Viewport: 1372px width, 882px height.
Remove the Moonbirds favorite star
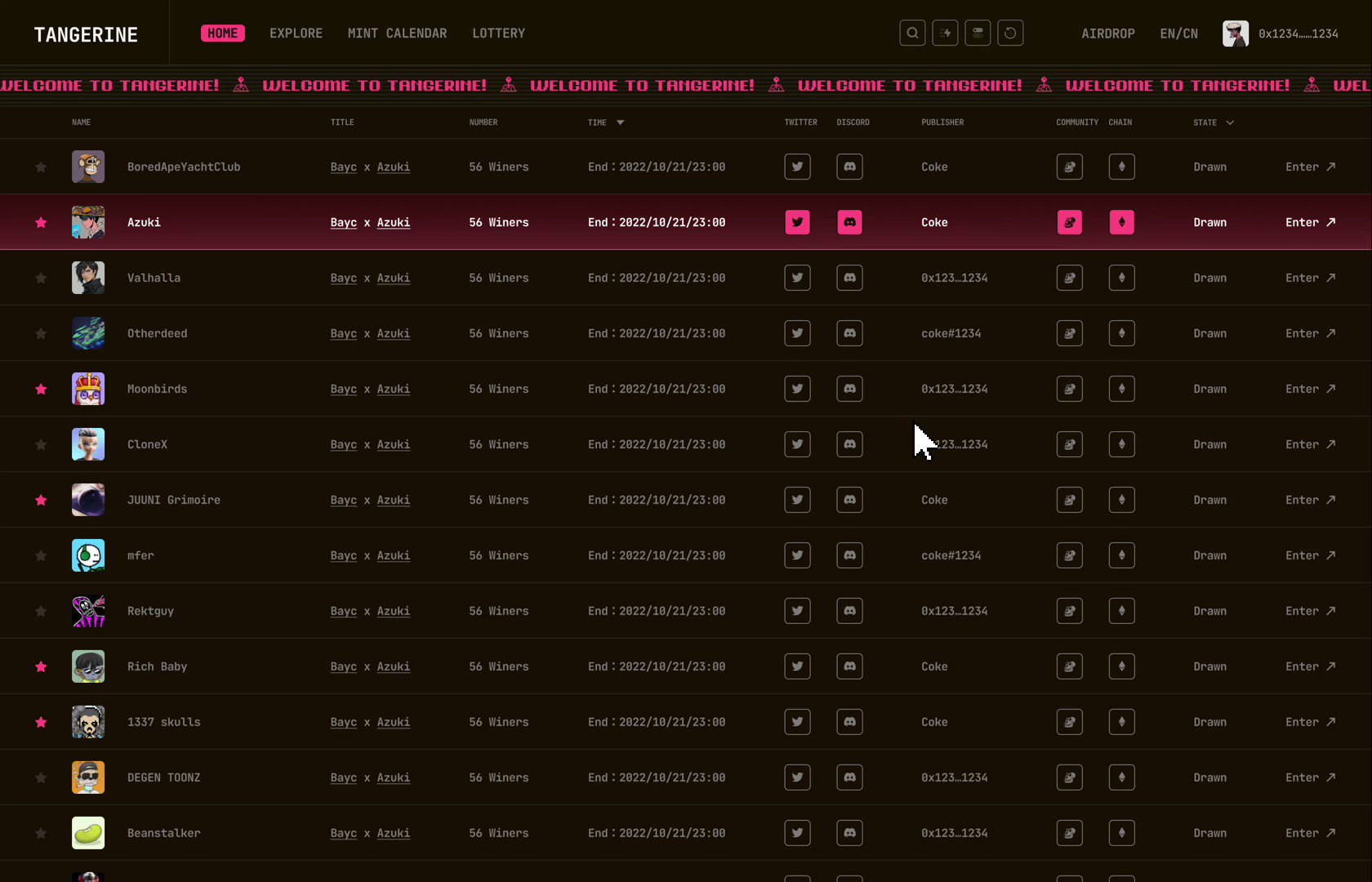(x=41, y=390)
